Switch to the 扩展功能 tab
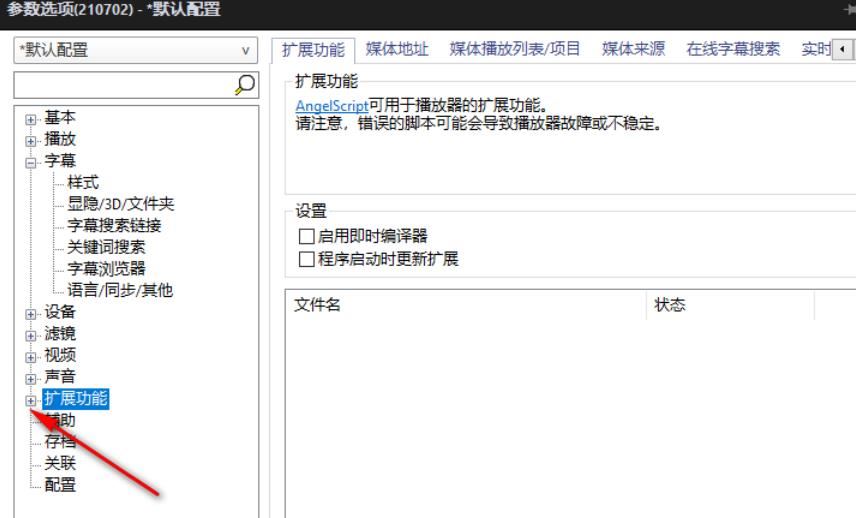The image size is (856, 518). (x=313, y=50)
